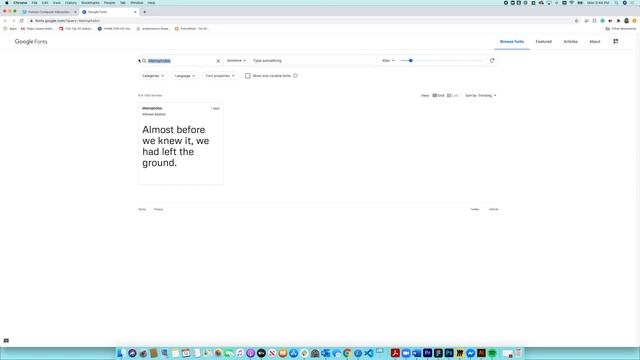Open the Chrome File menu
The width and height of the screenshot is (640, 360).
(x=34, y=3)
